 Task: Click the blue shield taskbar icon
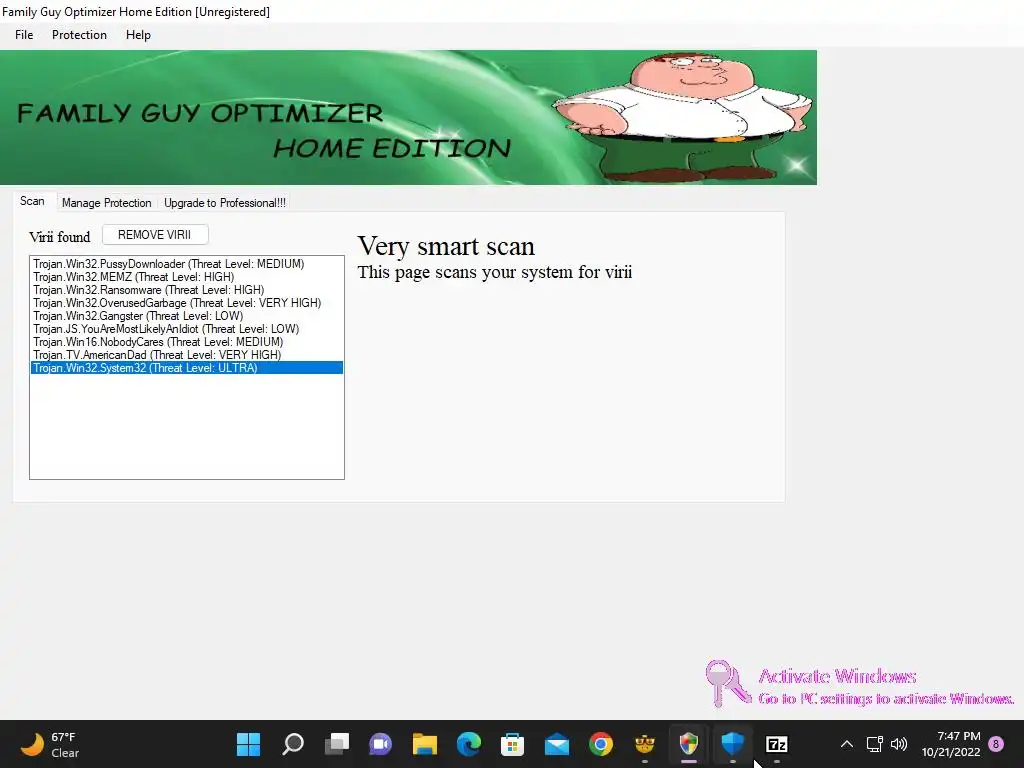[x=733, y=744]
